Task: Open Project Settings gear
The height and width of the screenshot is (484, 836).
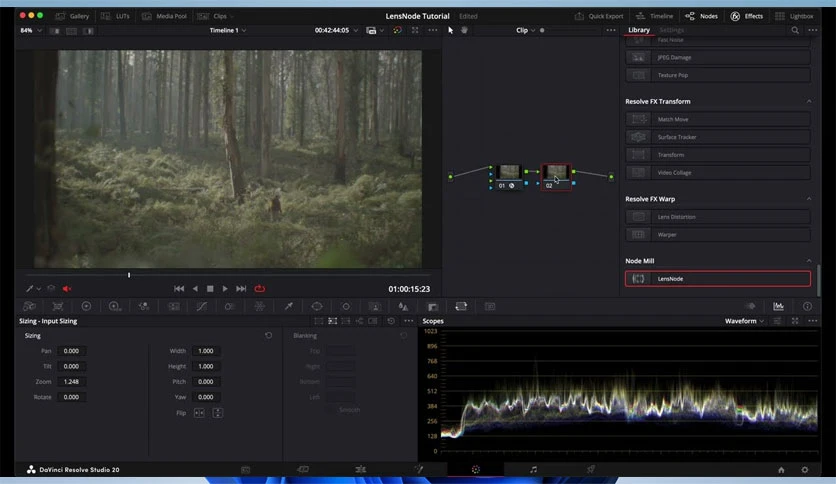Action: pyautogui.click(x=805, y=470)
